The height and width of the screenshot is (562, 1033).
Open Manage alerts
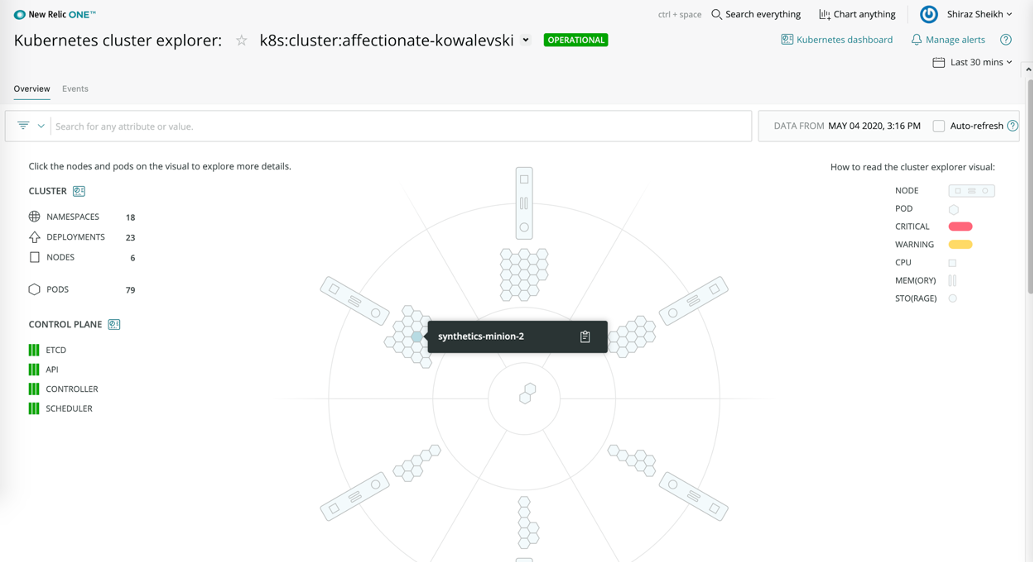948,40
